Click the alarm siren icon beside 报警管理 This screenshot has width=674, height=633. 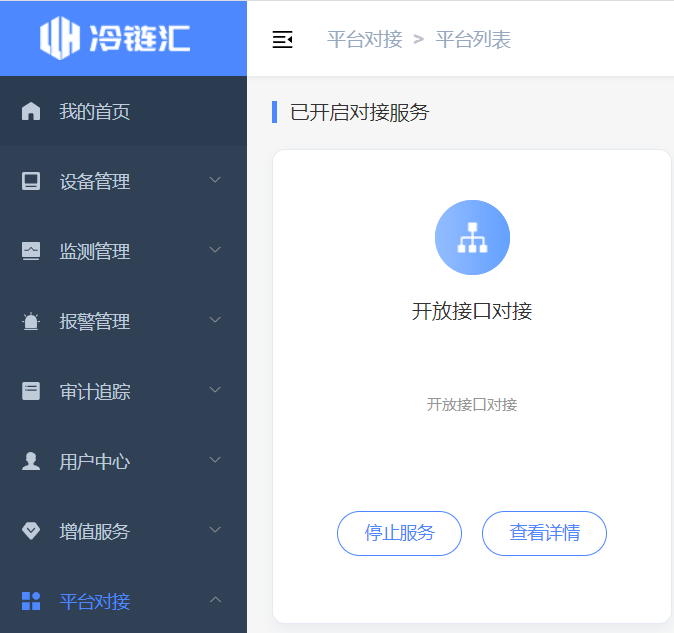pos(31,321)
